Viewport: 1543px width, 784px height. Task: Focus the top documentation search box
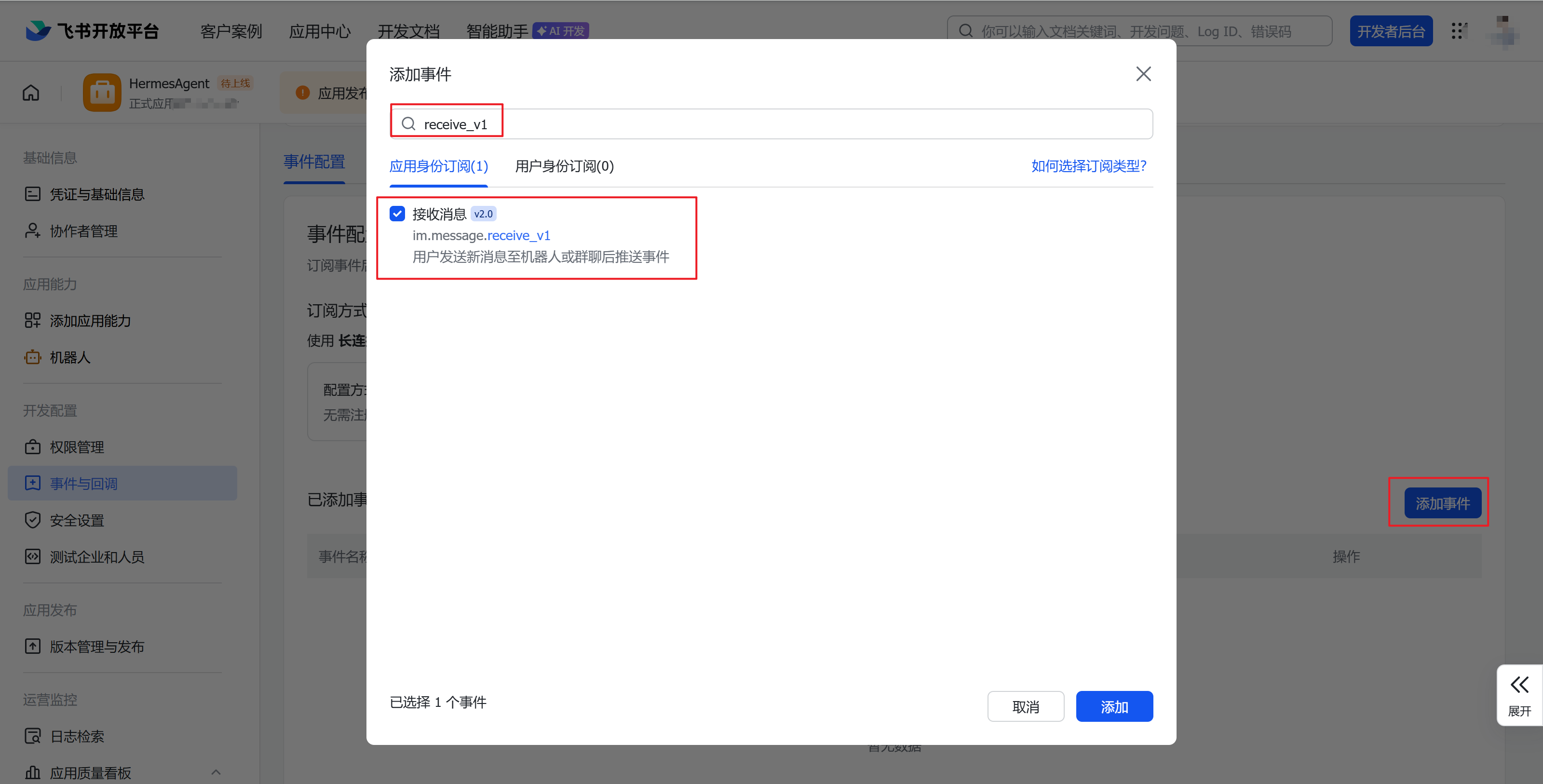coord(1139,31)
